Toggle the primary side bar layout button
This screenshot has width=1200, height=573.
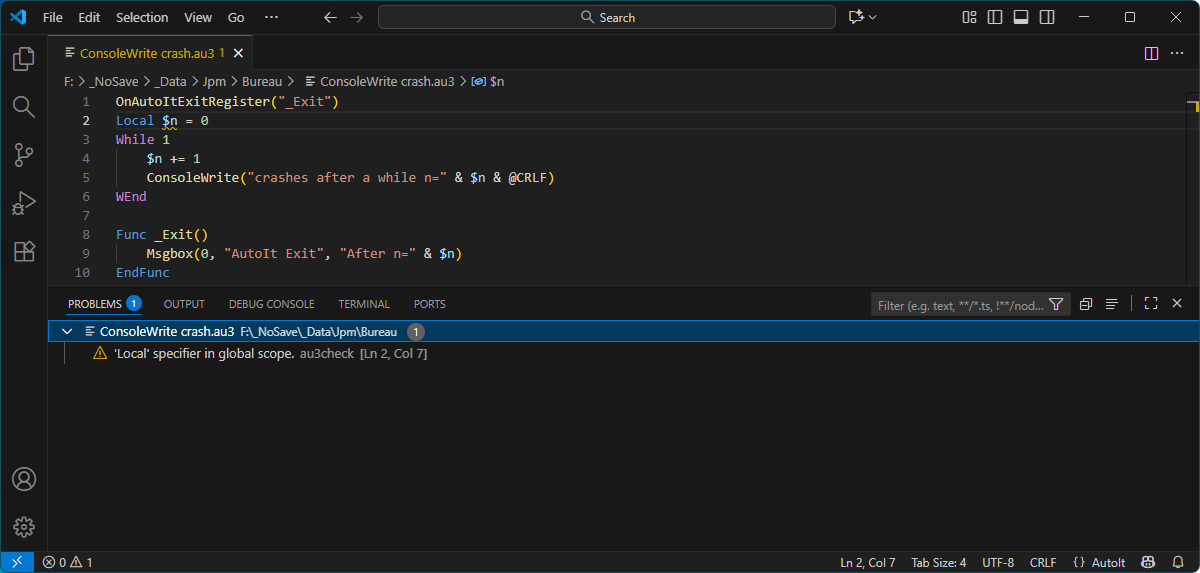[995, 17]
